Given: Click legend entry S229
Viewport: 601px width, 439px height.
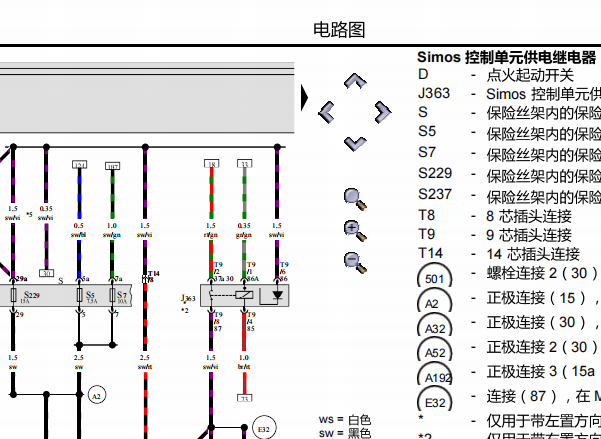Looking at the screenshot, I should (509, 174).
